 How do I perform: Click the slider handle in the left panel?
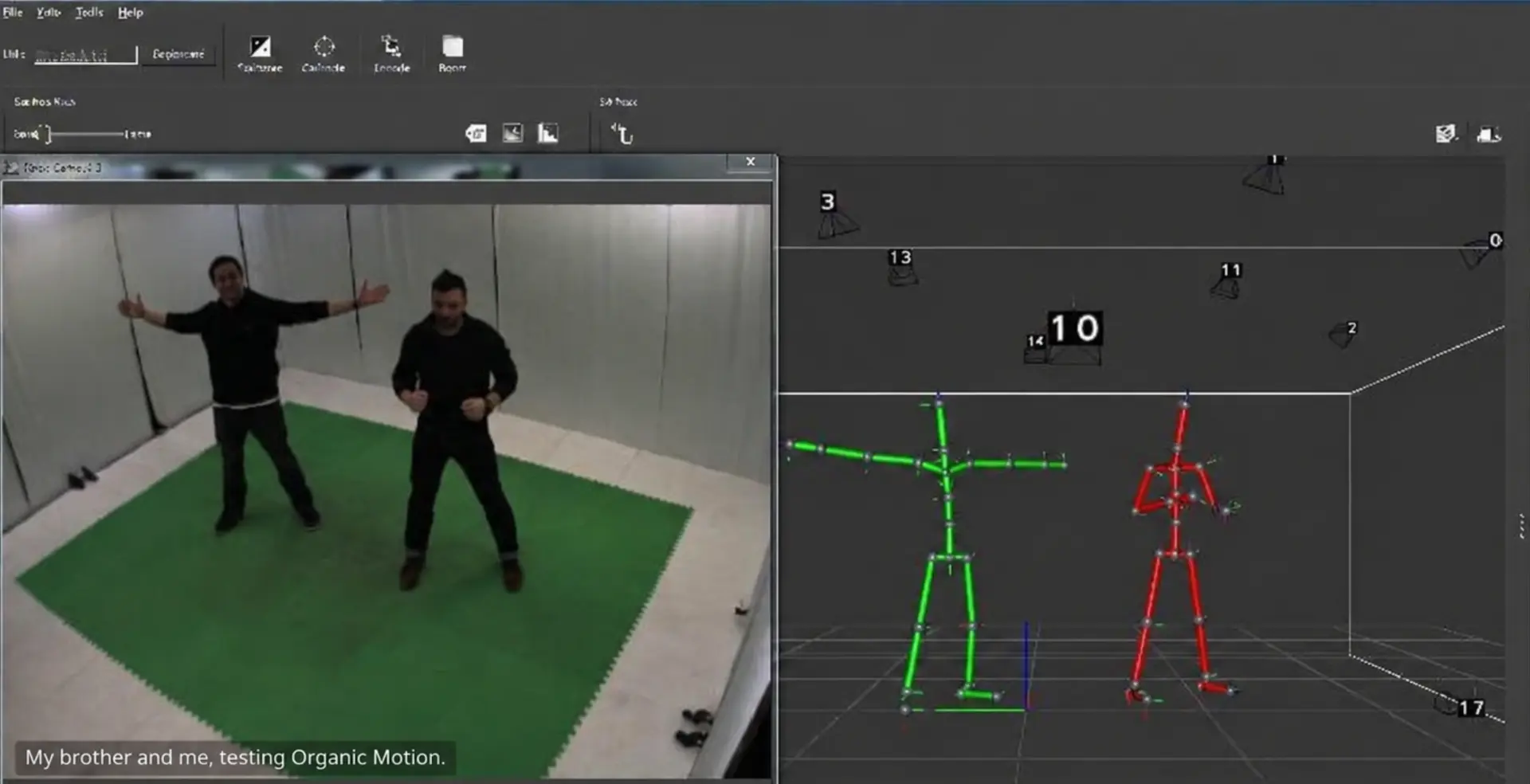point(48,134)
